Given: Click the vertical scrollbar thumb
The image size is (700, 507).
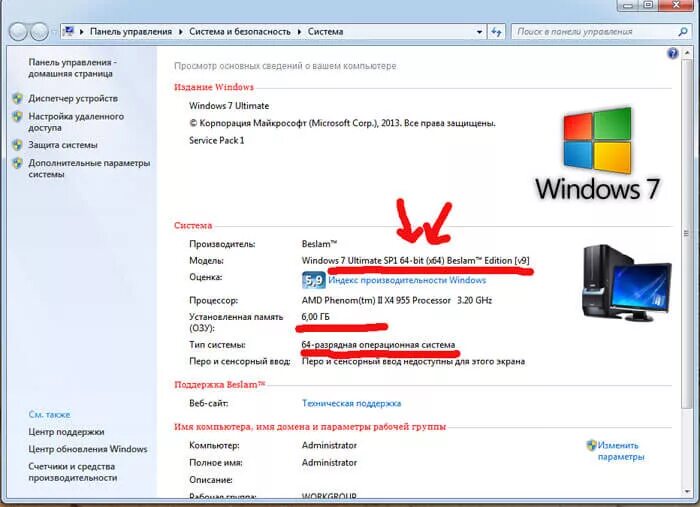Looking at the screenshot, I should [686, 233].
